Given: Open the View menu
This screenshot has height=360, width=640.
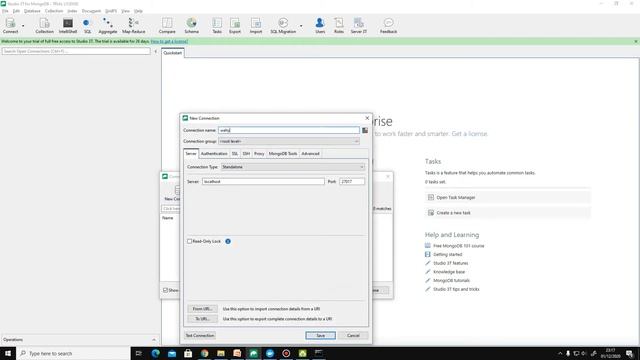Looking at the screenshot, I should coord(125,11).
